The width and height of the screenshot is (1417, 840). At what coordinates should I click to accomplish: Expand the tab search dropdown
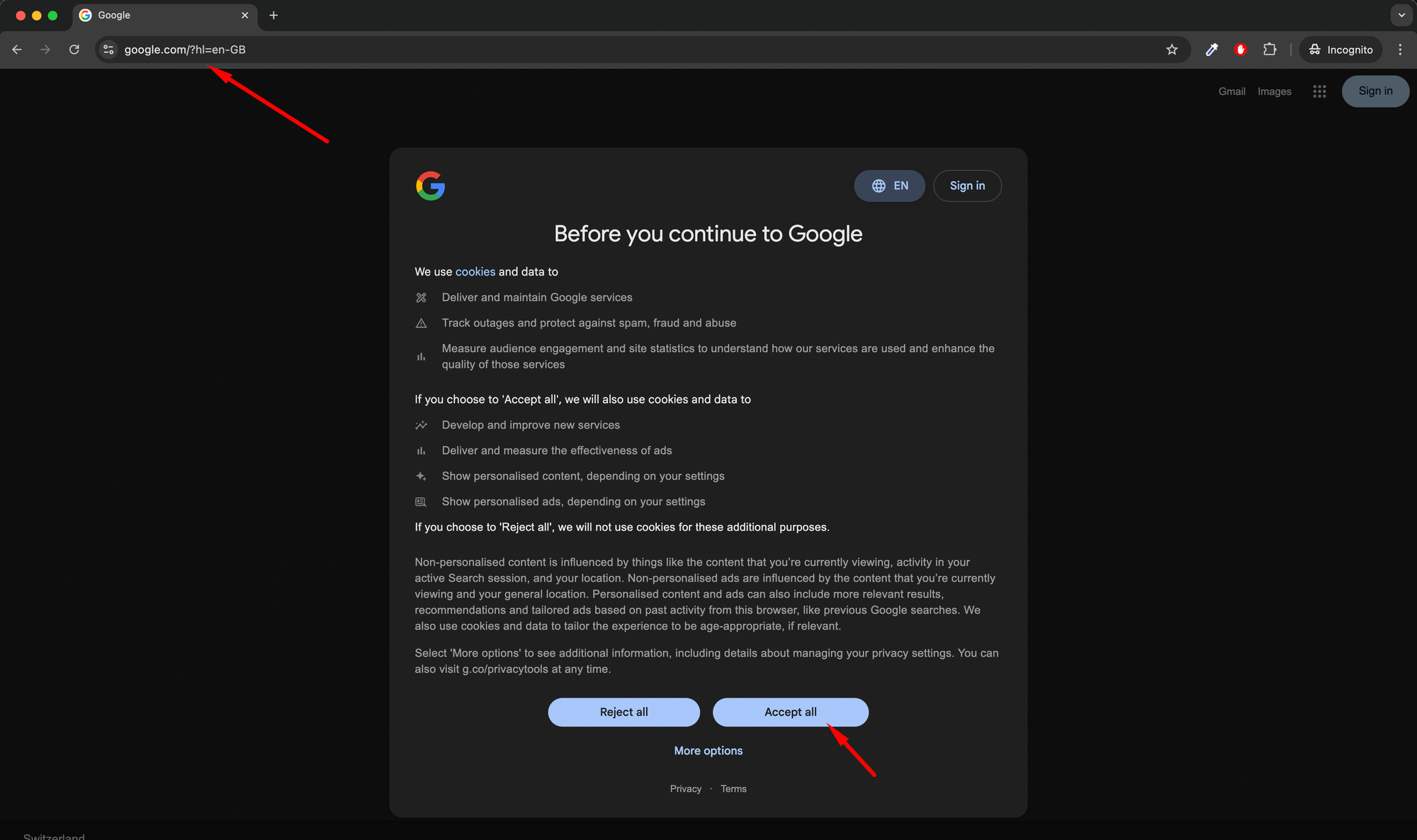[x=1401, y=15]
